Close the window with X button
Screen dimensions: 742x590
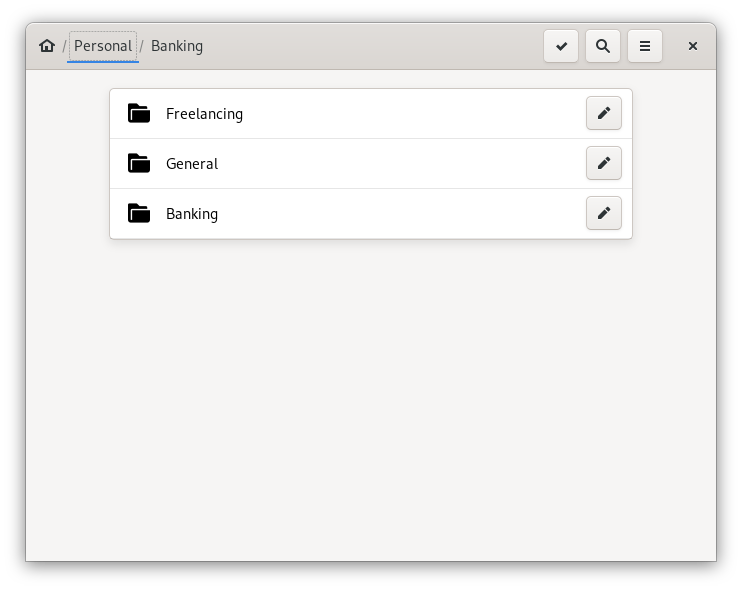[x=693, y=46]
